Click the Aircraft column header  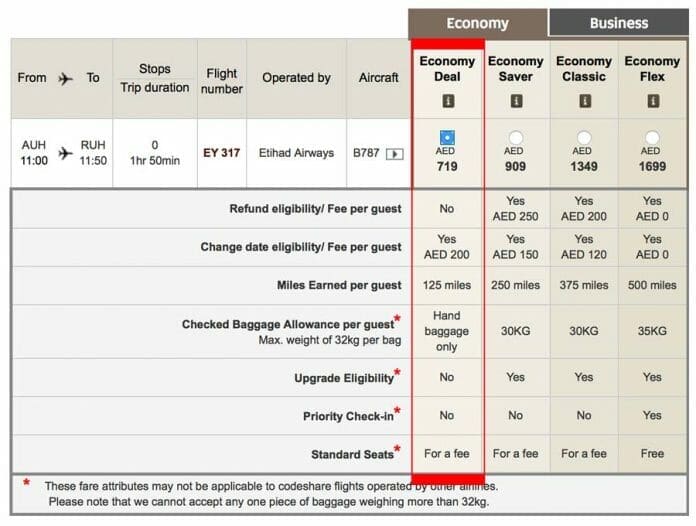(x=379, y=78)
